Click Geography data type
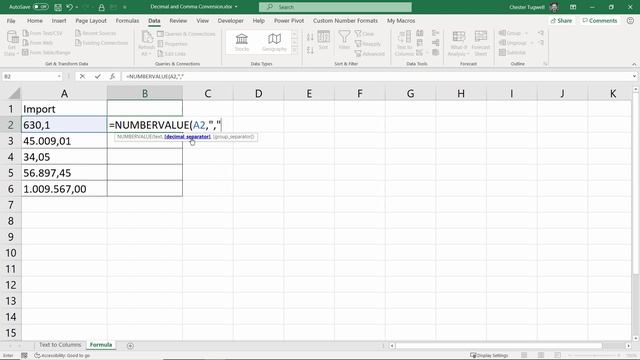The image size is (640, 360). pos(274,42)
